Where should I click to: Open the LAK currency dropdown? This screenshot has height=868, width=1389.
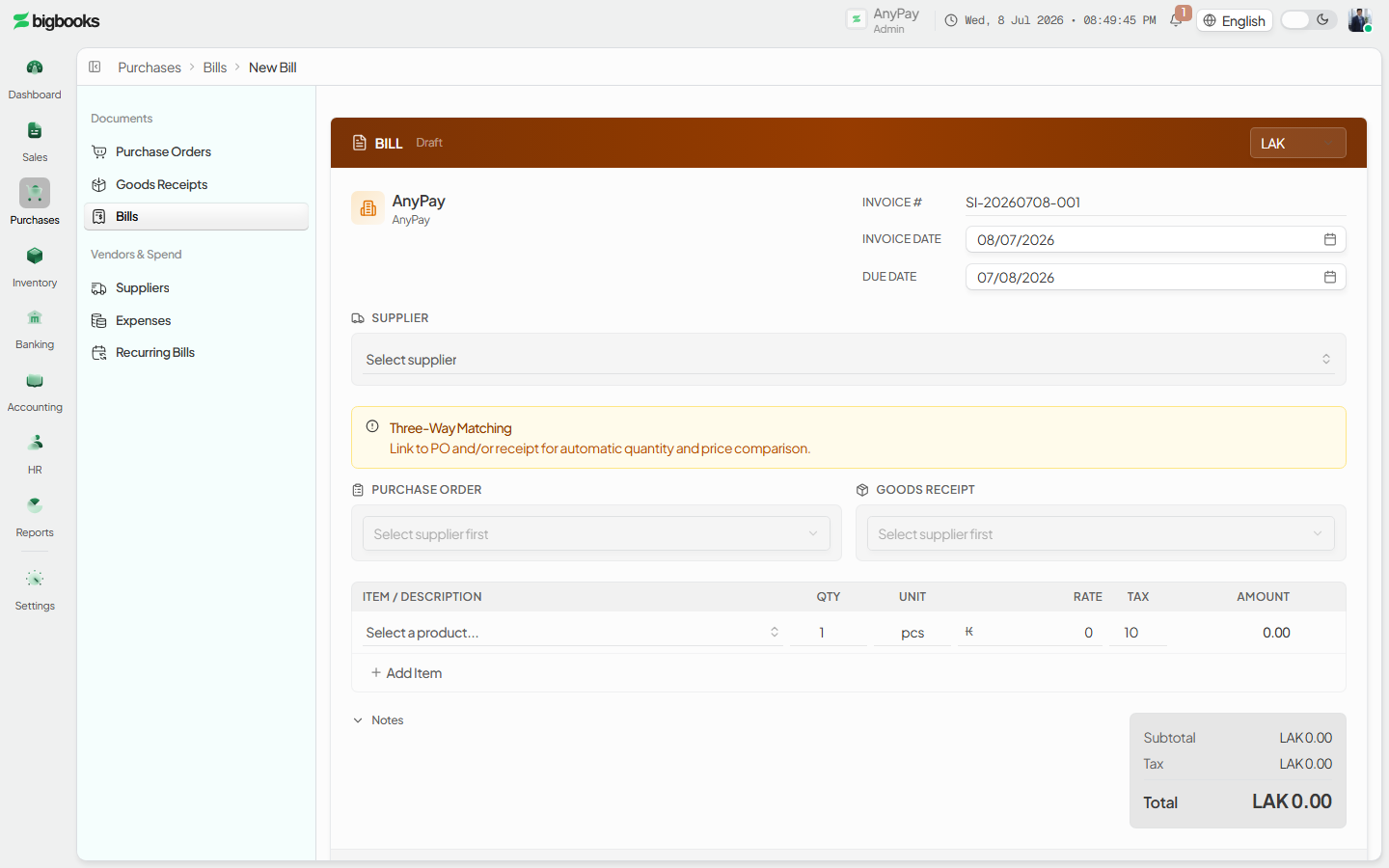1297,143
